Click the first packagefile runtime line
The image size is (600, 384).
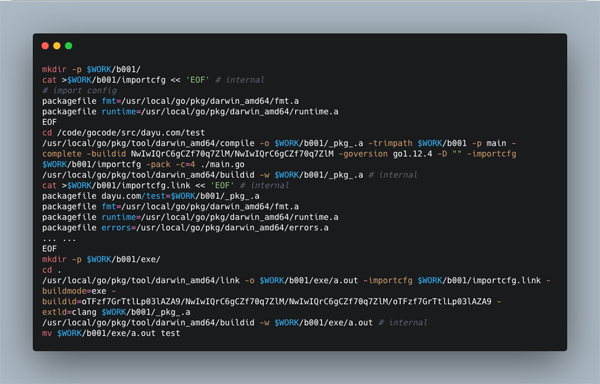(x=190, y=112)
